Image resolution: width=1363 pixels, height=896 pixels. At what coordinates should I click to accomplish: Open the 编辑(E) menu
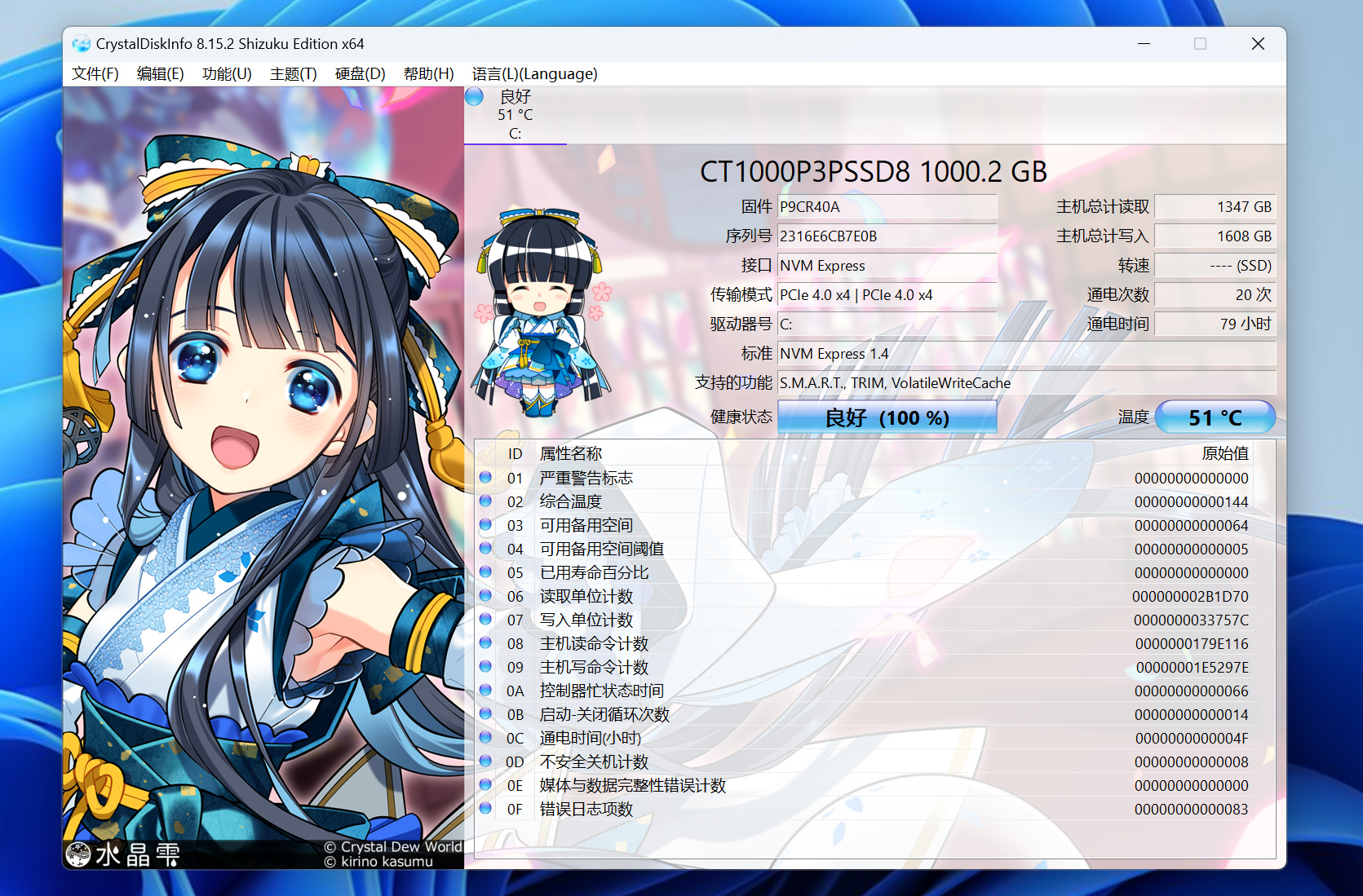pyautogui.click(x=161, y=74)
